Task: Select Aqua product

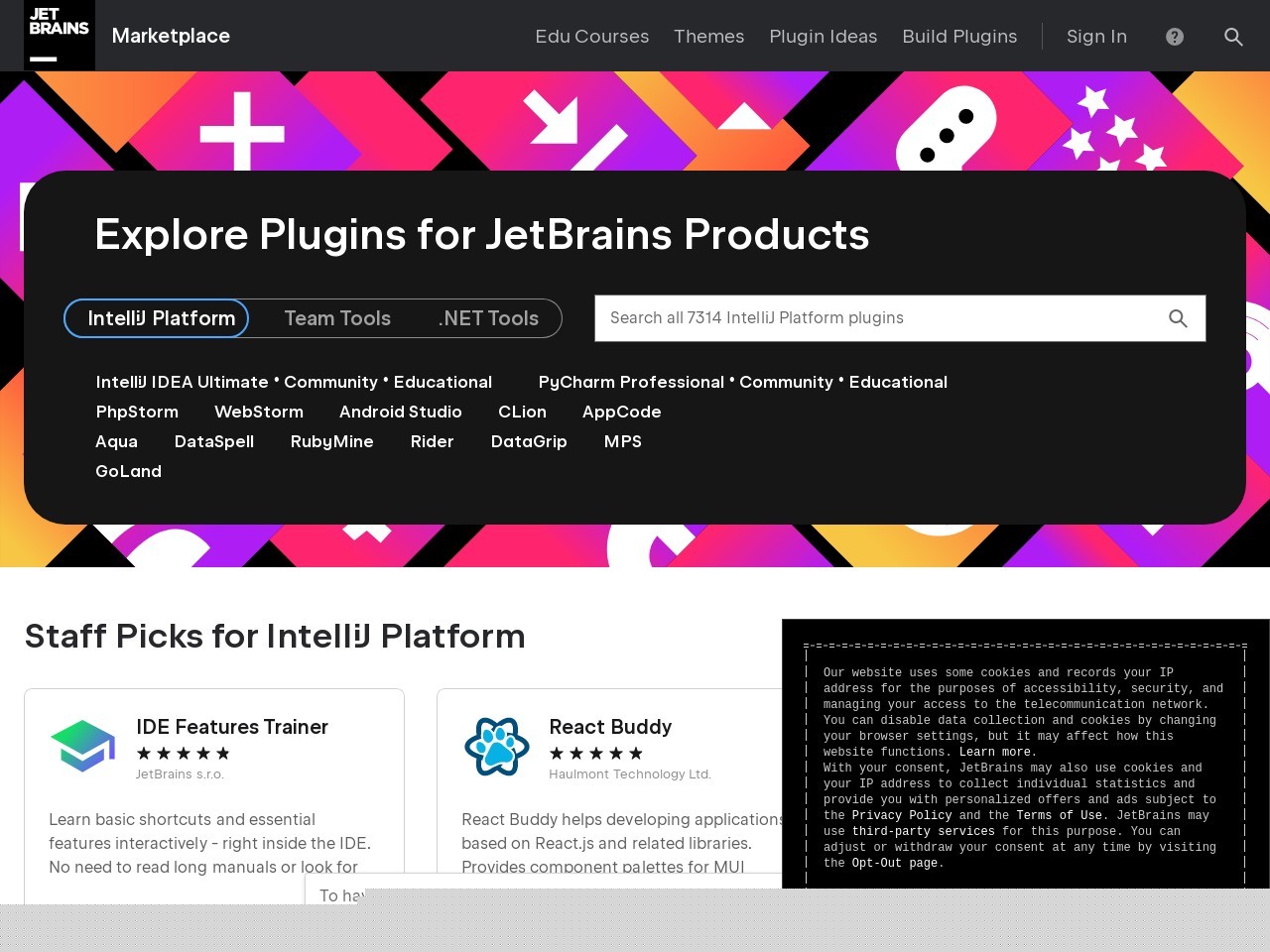Action: [116, 441]
